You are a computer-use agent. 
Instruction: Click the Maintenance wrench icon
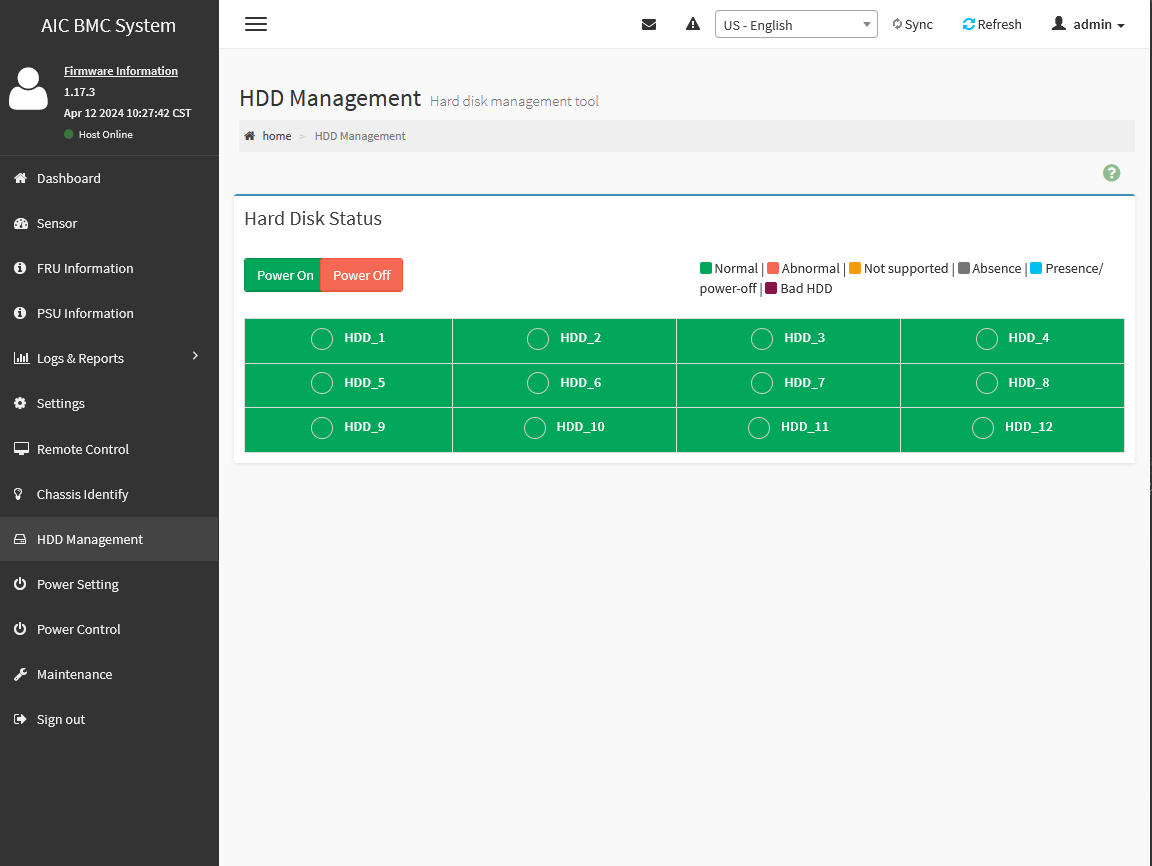pyautogui.click(x=21, y=674)
